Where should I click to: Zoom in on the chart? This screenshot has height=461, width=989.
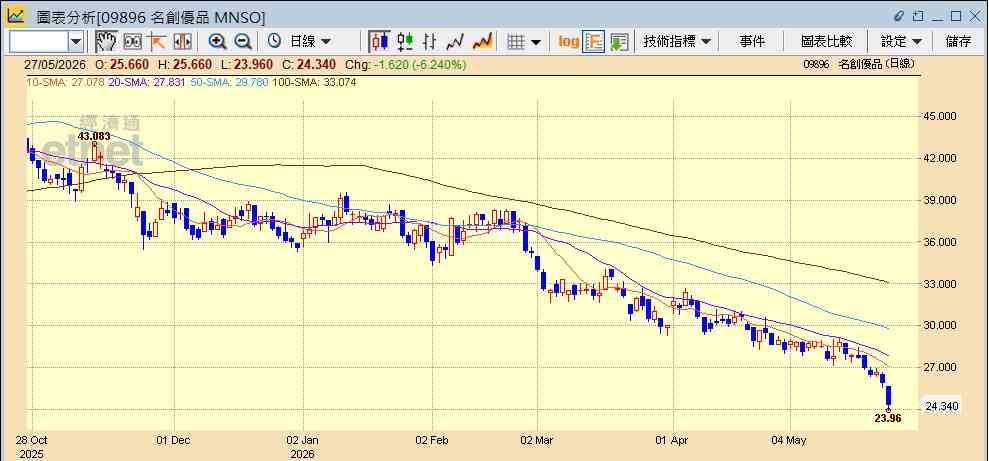pos(218,42)
